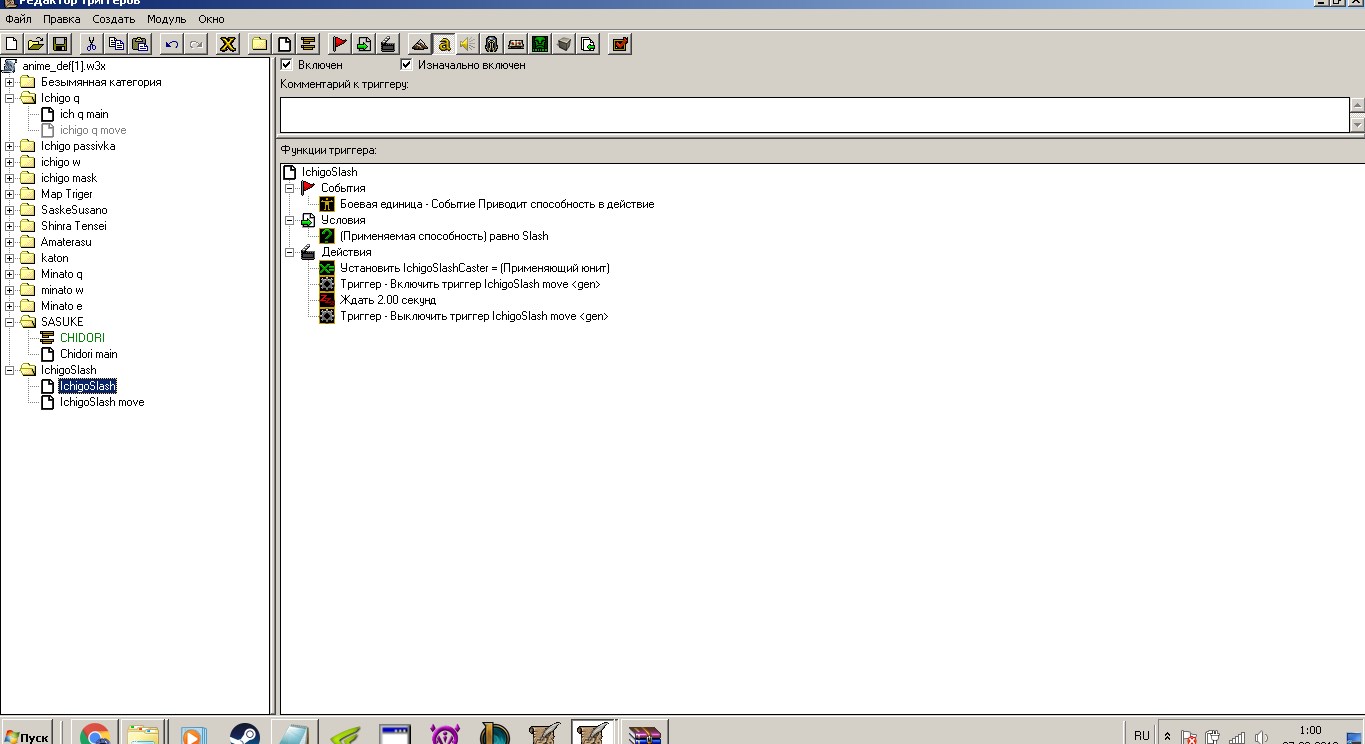1365x744 pixels.
Task: Click the yellow X variables icon
Action: coord(228,44)
